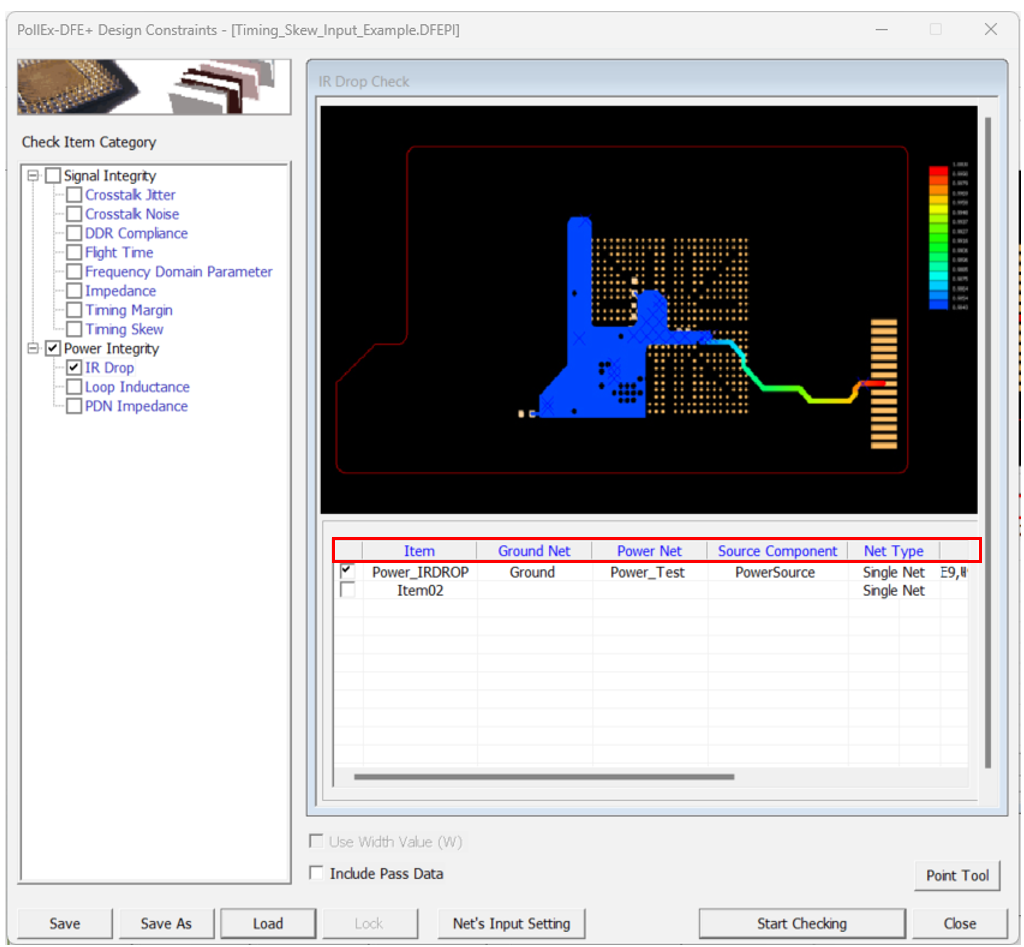Click the Source Component column header

pos(777,551)
